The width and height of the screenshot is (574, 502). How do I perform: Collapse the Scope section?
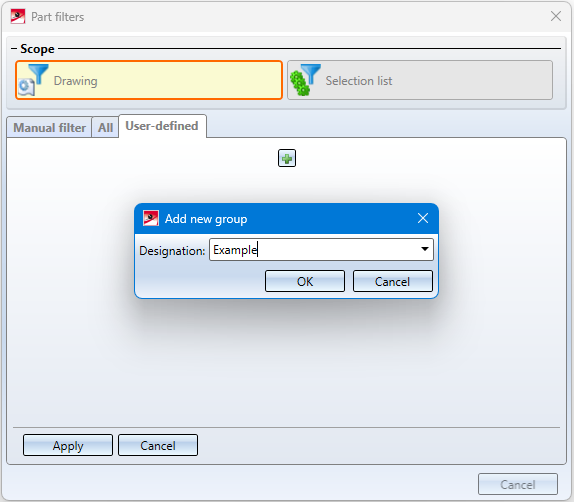[x=14, y=49]
